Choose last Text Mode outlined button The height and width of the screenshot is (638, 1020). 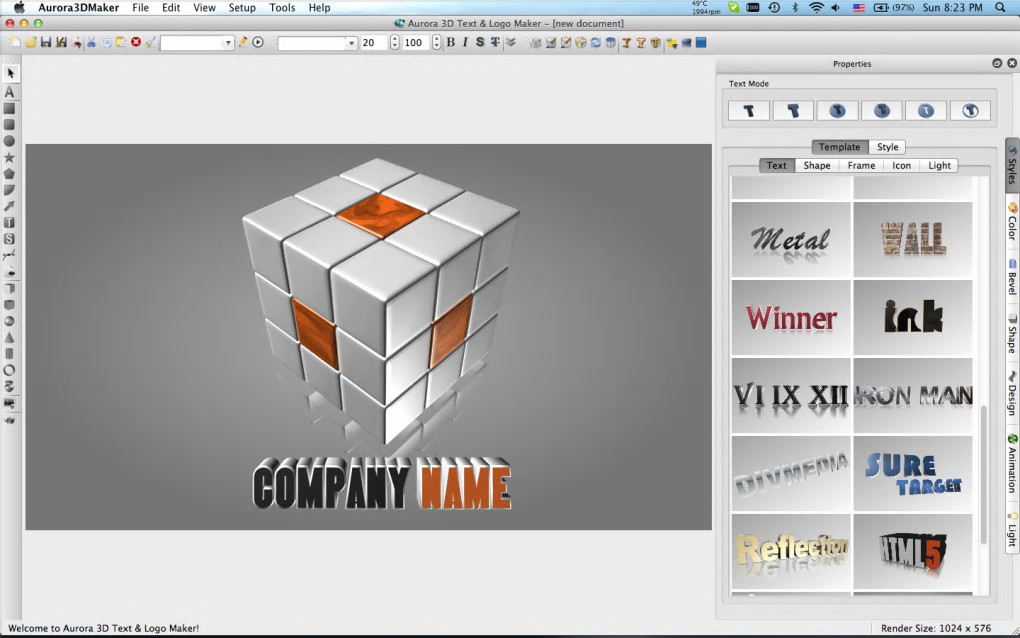coord(970,111)
